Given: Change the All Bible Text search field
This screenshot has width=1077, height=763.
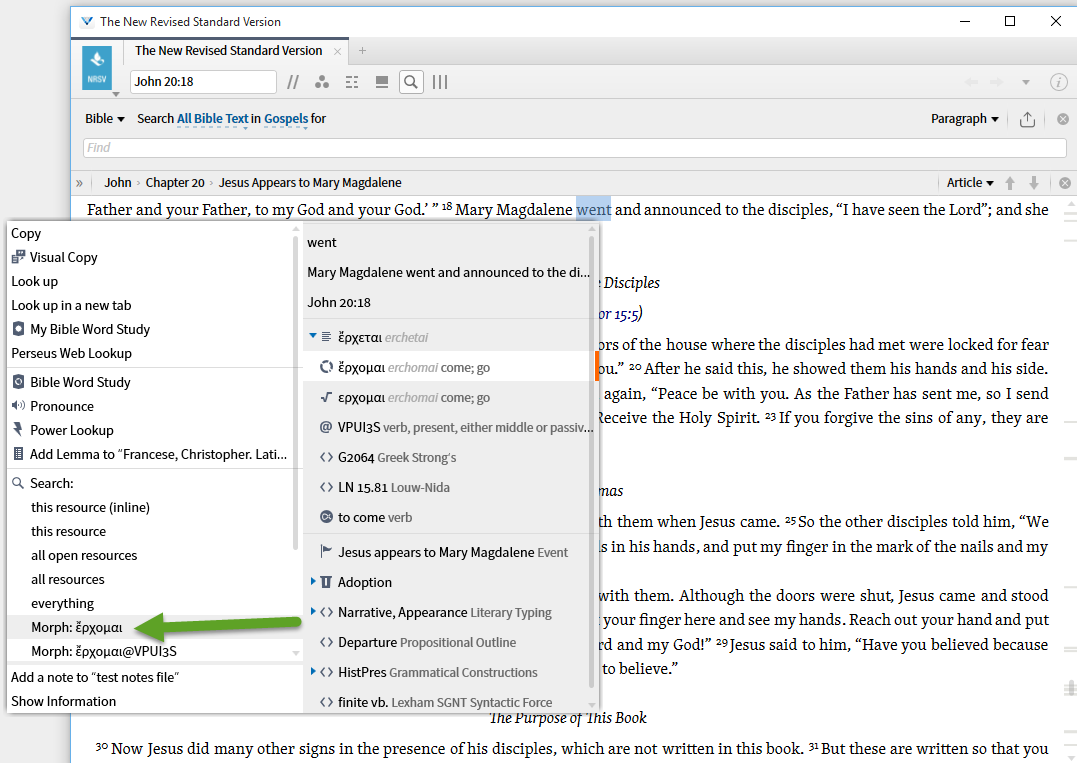Looking at the screenshot, I should pos(212,119).
